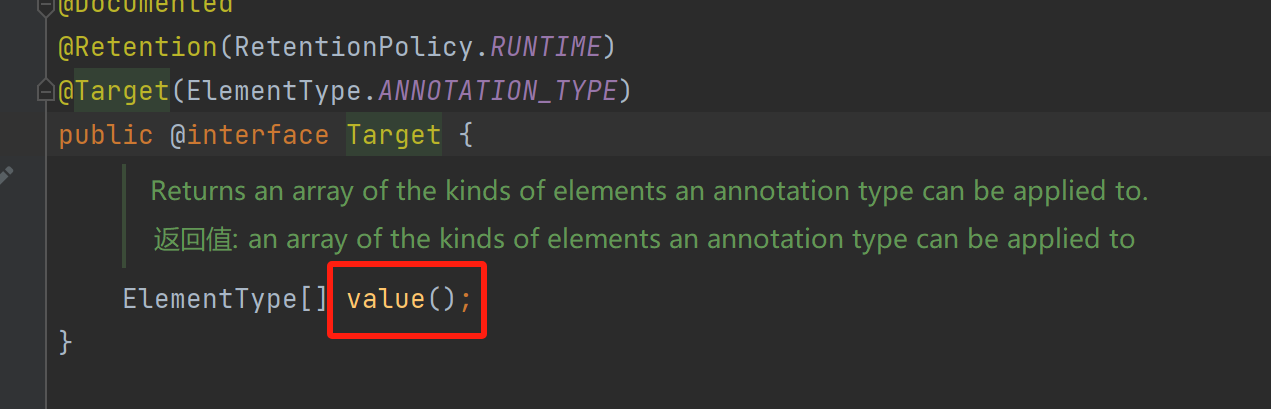Screen dimensions: 1271x409
Task: Collapse the fold marker beside @Target annotation
Action: 44,92
